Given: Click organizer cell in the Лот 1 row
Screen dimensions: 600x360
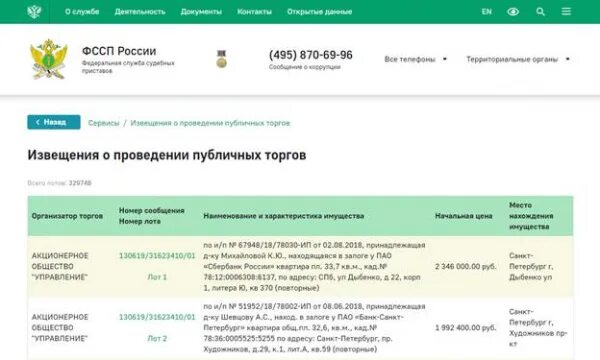Looking at the screenshot, I should (60, 266).
